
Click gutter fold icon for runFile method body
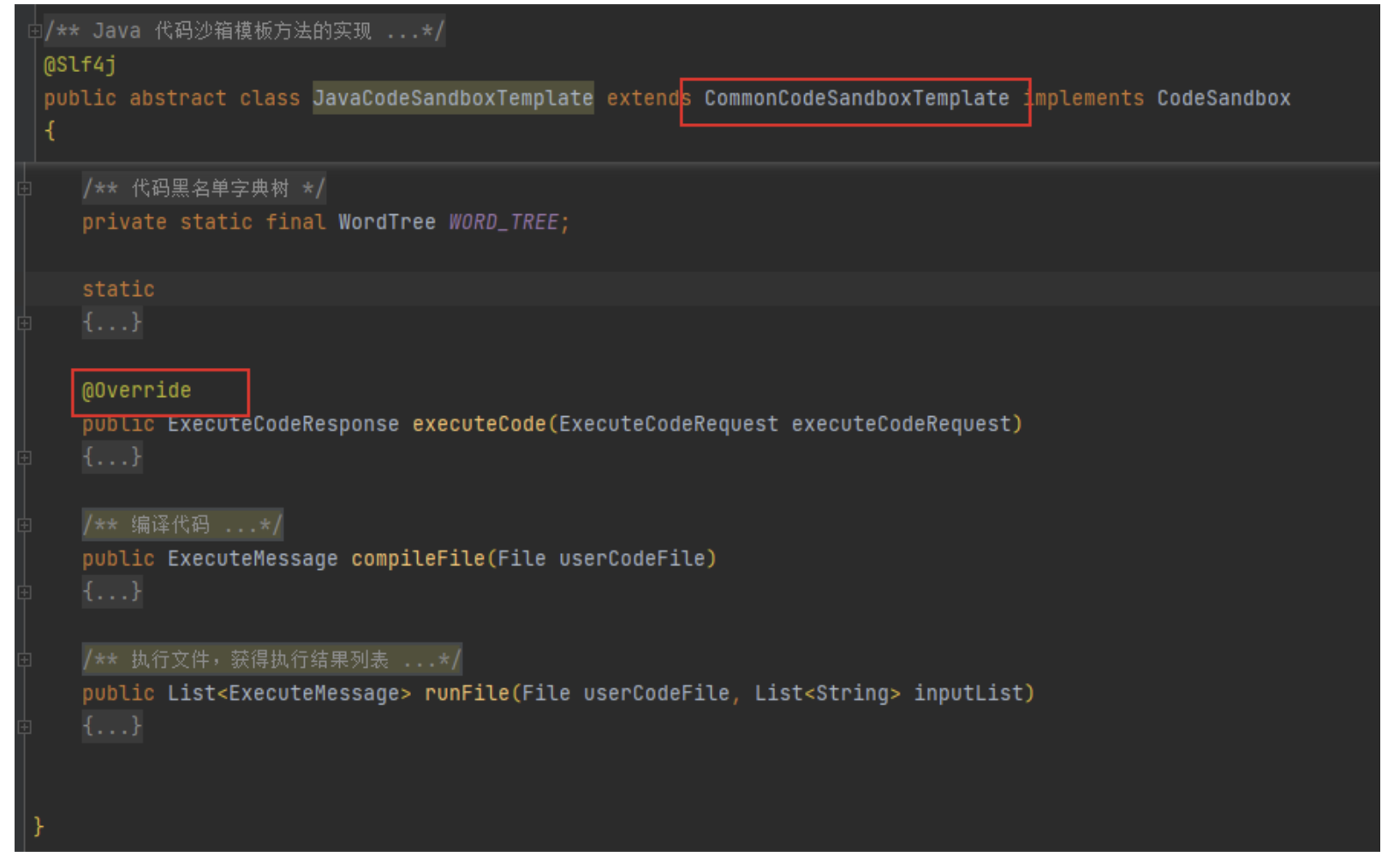(x=25, y=727)
